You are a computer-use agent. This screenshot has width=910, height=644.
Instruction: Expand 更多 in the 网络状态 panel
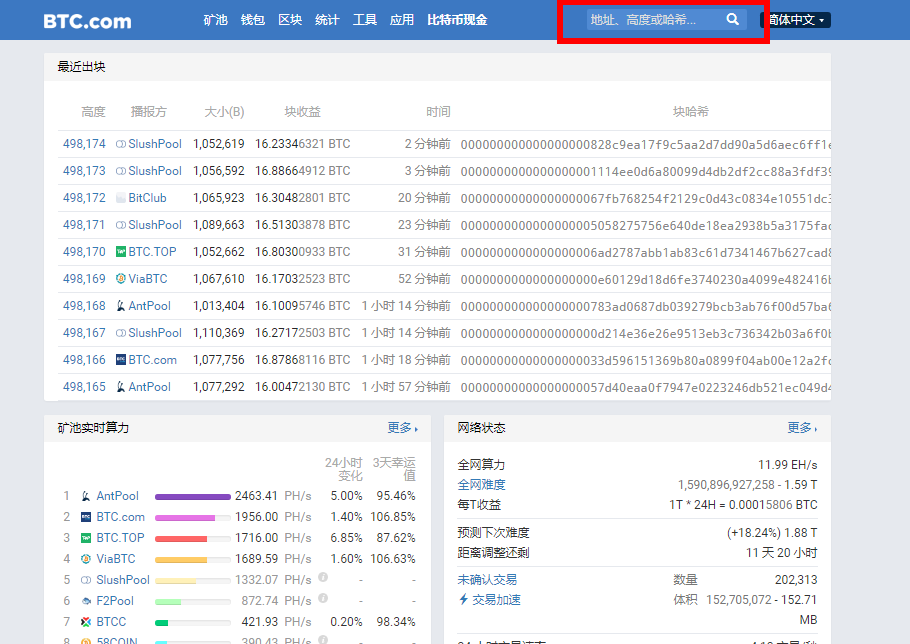pyautogui.click(x=802, y=428)
